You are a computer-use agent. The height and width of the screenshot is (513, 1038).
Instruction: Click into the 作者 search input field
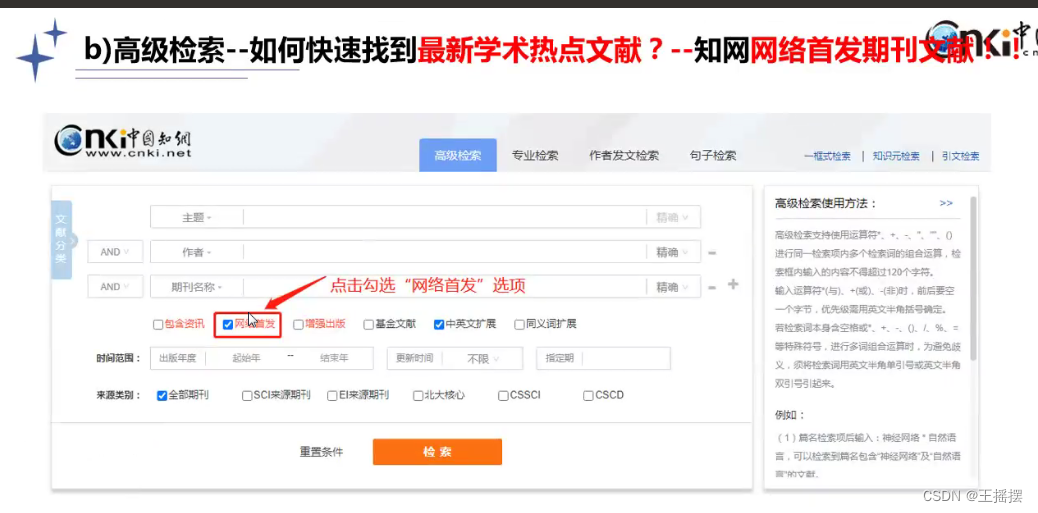pyautogui.click(x=445, y=252)
